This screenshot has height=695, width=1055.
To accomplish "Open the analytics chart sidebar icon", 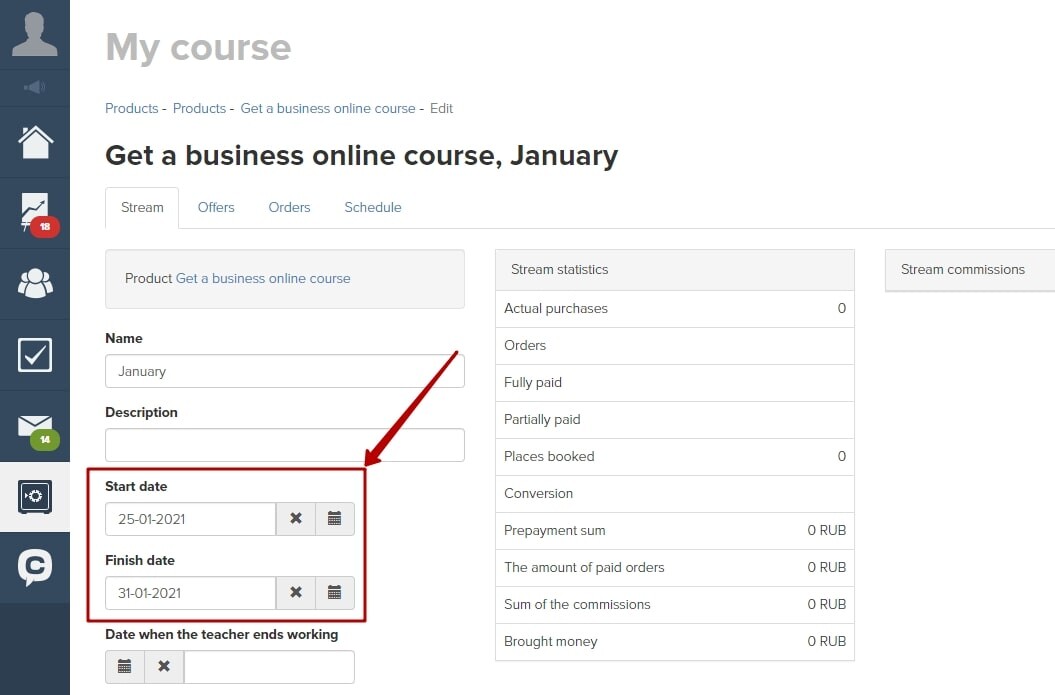I will 35,212.
